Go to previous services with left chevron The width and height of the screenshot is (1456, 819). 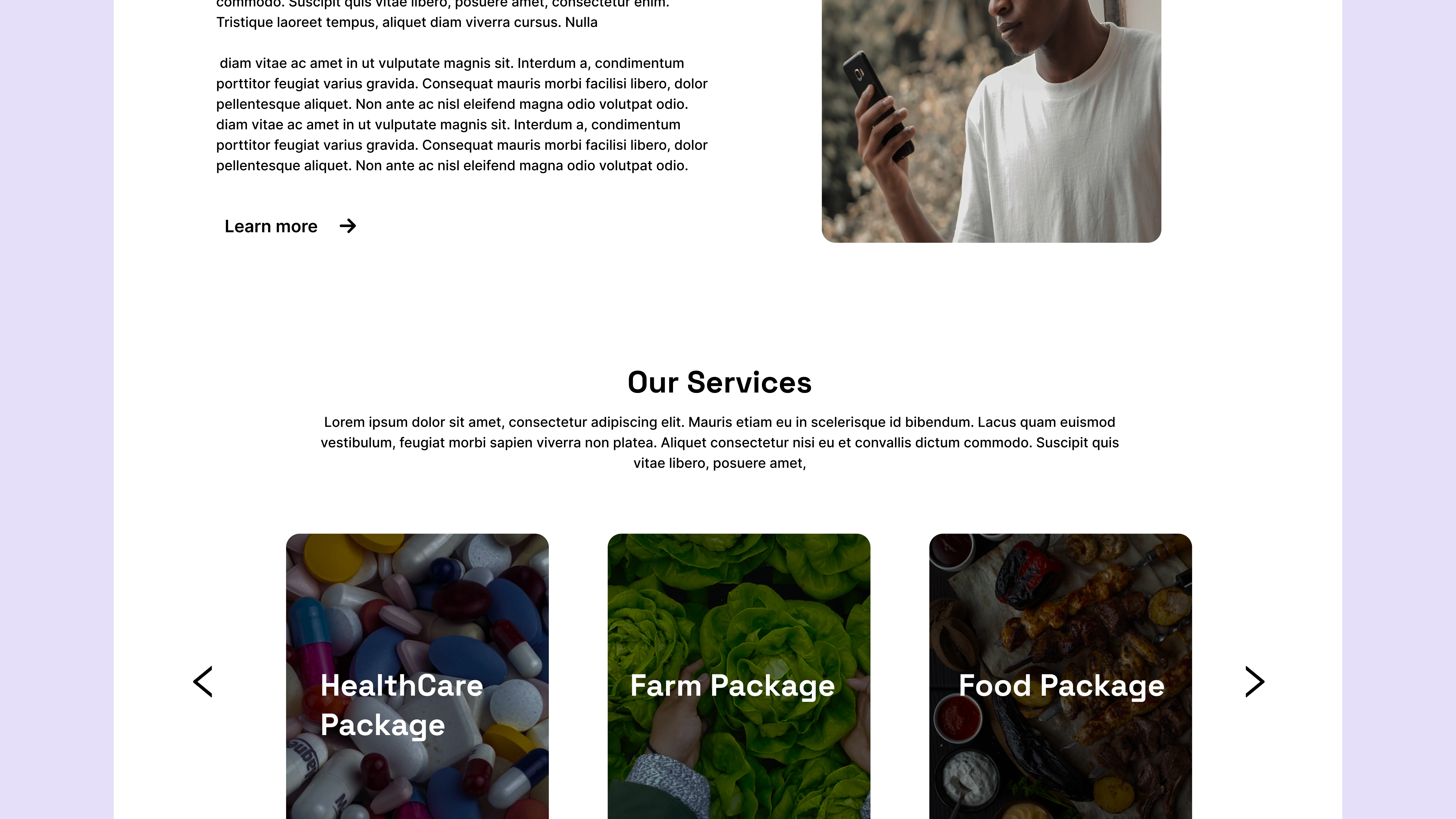click(x=203, y=682)
